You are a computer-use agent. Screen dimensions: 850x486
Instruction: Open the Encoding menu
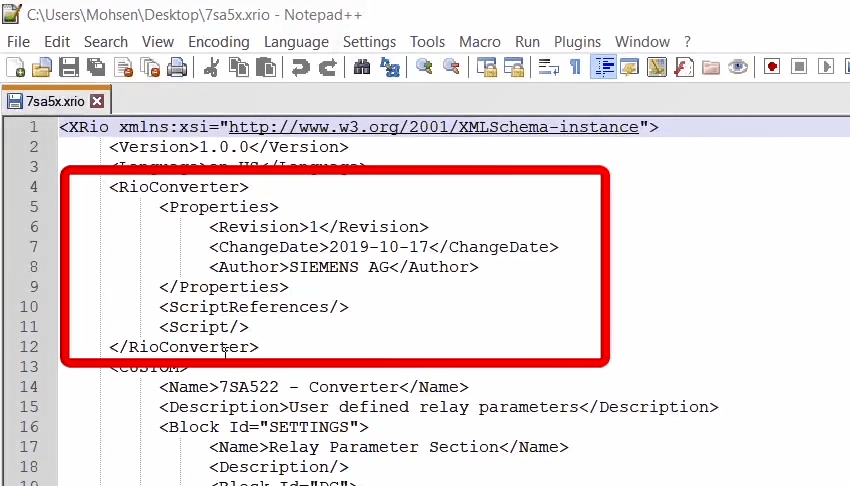(219, 41)
